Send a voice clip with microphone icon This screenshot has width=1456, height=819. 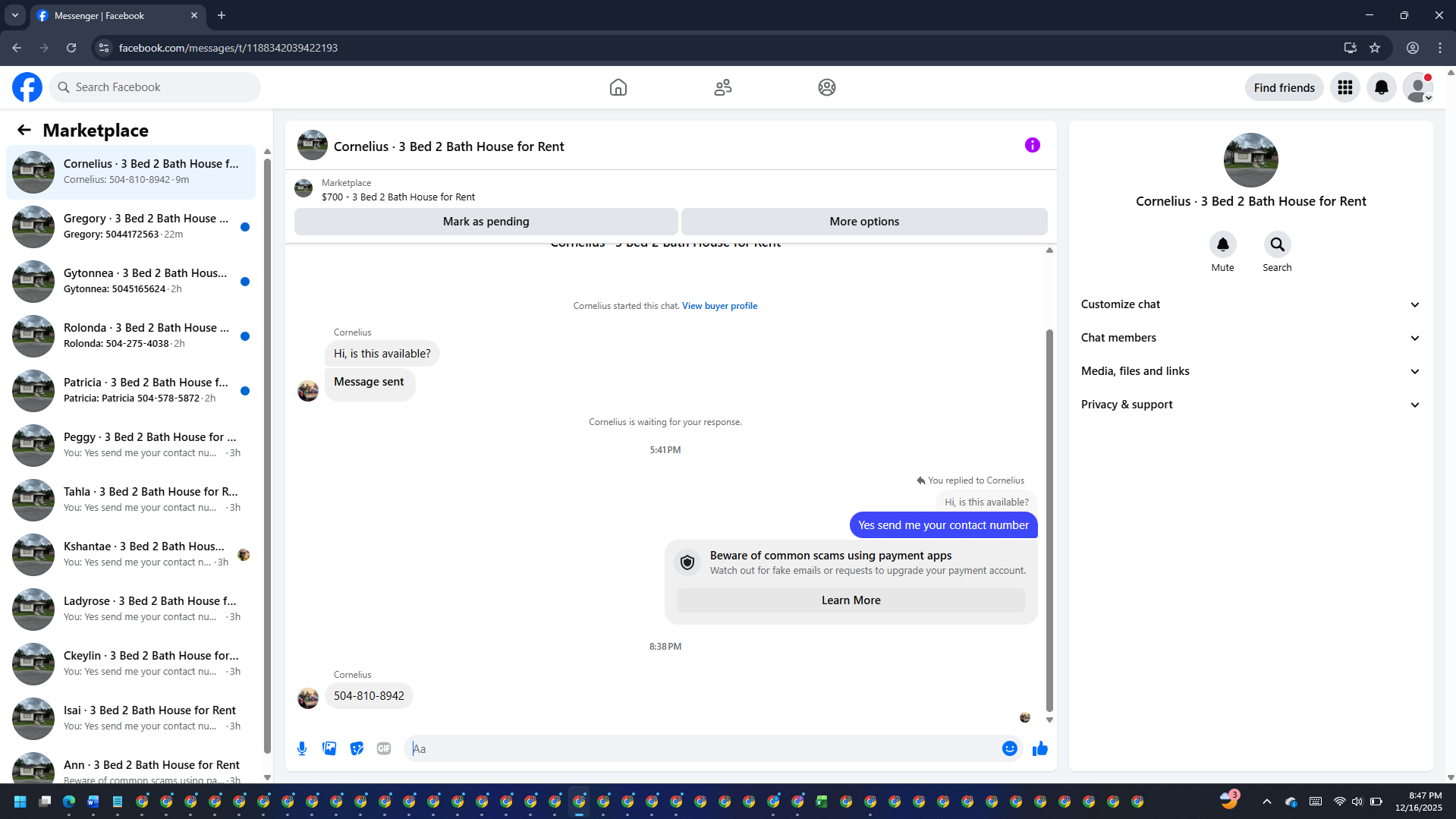click(302, 748)
